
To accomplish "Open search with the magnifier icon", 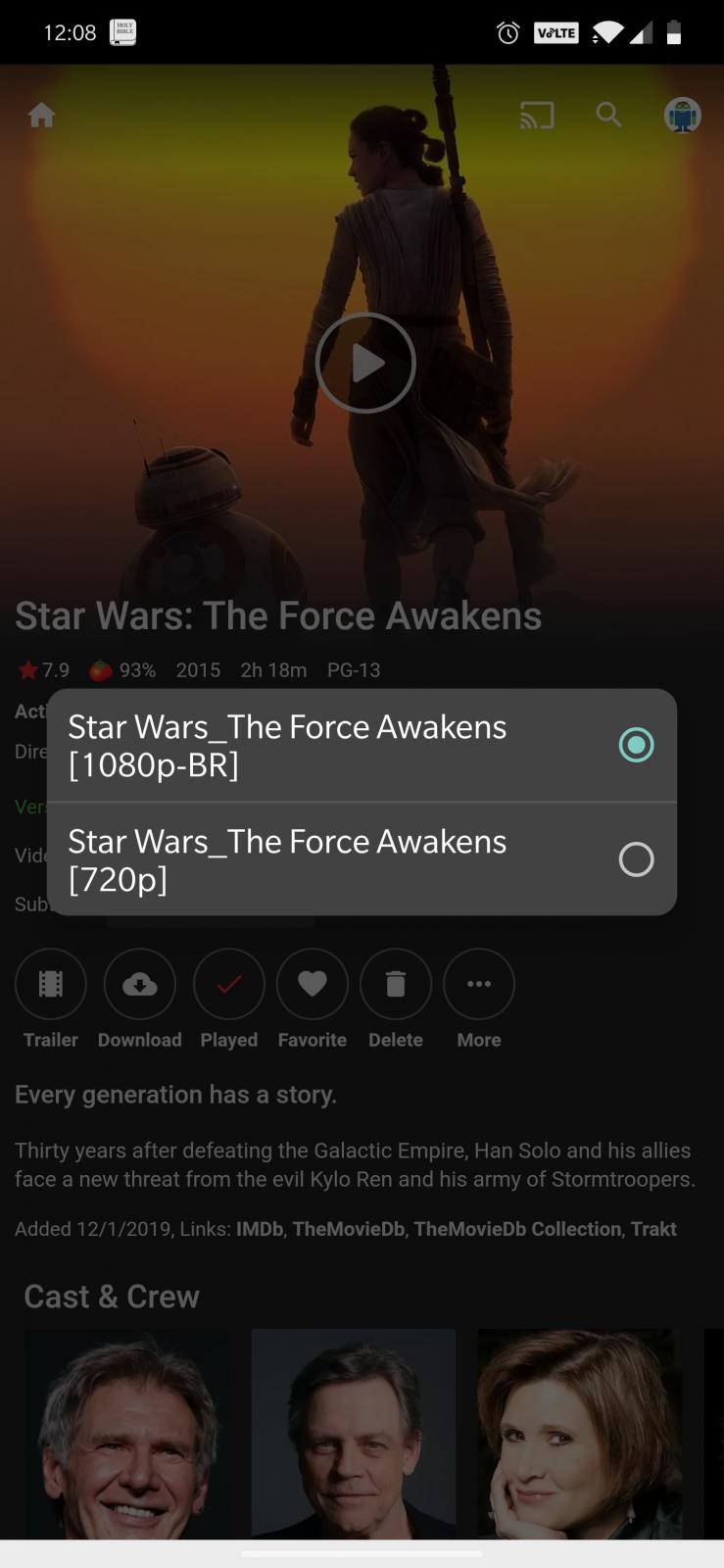I will 609,116.
